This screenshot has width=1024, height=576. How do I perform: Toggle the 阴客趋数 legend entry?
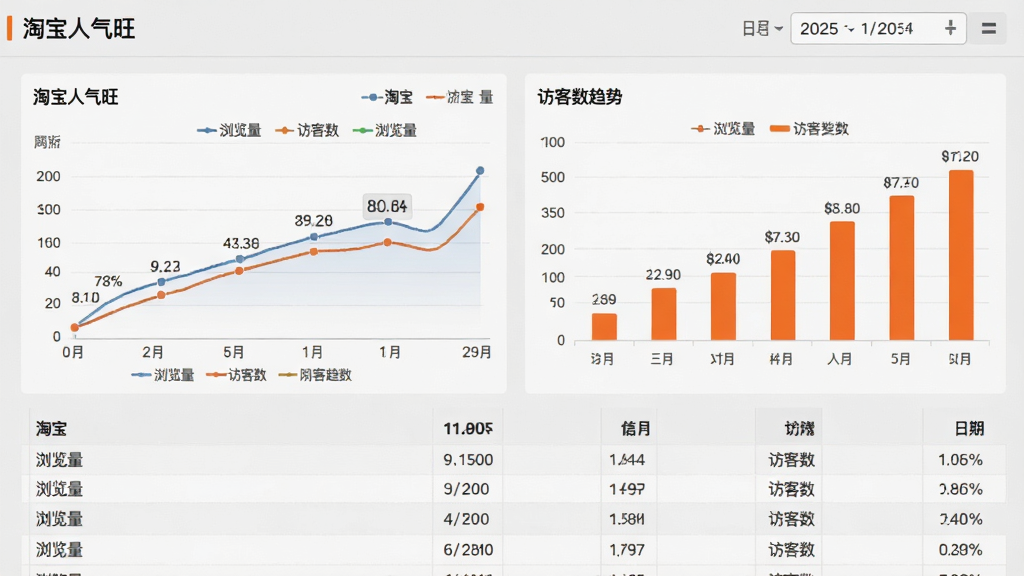315,375
